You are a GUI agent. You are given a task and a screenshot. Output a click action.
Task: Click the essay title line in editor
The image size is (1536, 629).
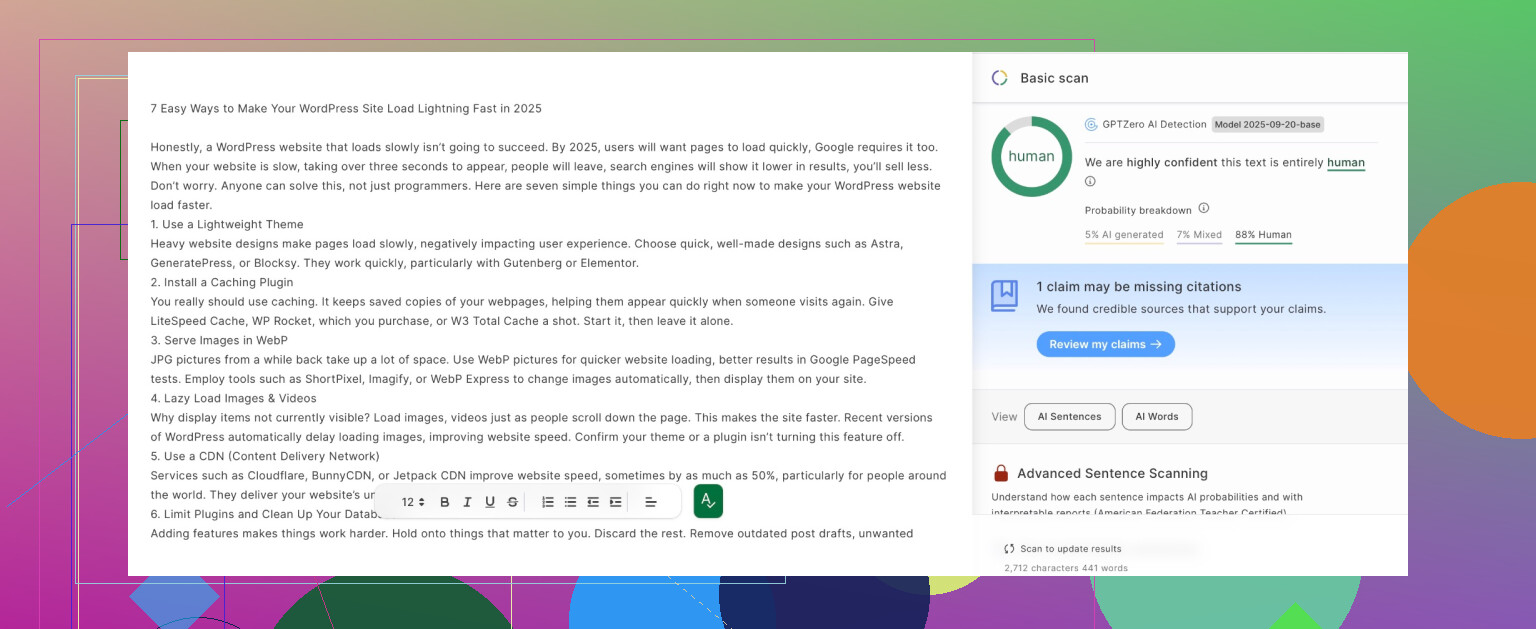point(346,108)
